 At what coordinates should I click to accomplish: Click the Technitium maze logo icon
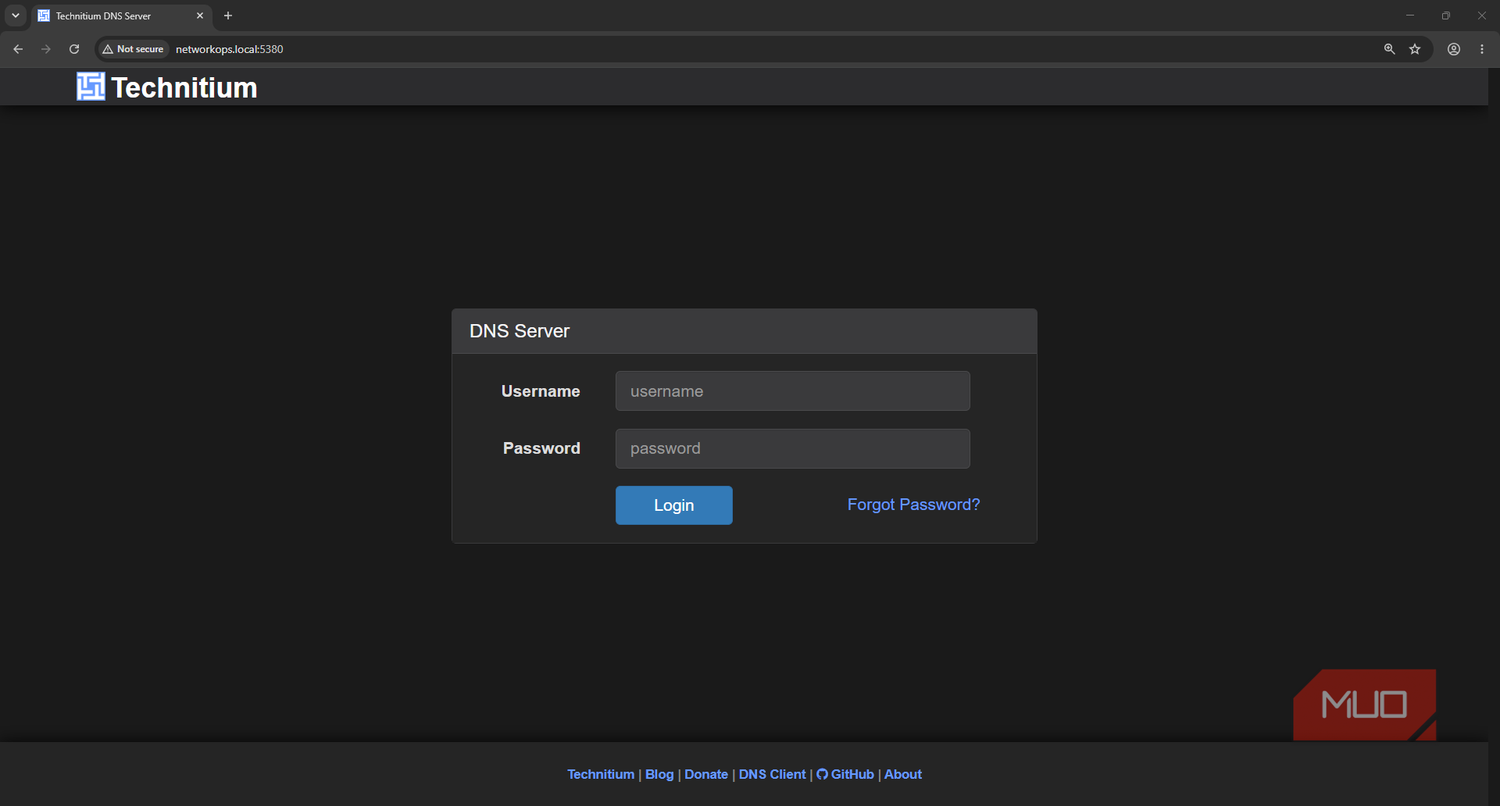[x=91, y=87]
